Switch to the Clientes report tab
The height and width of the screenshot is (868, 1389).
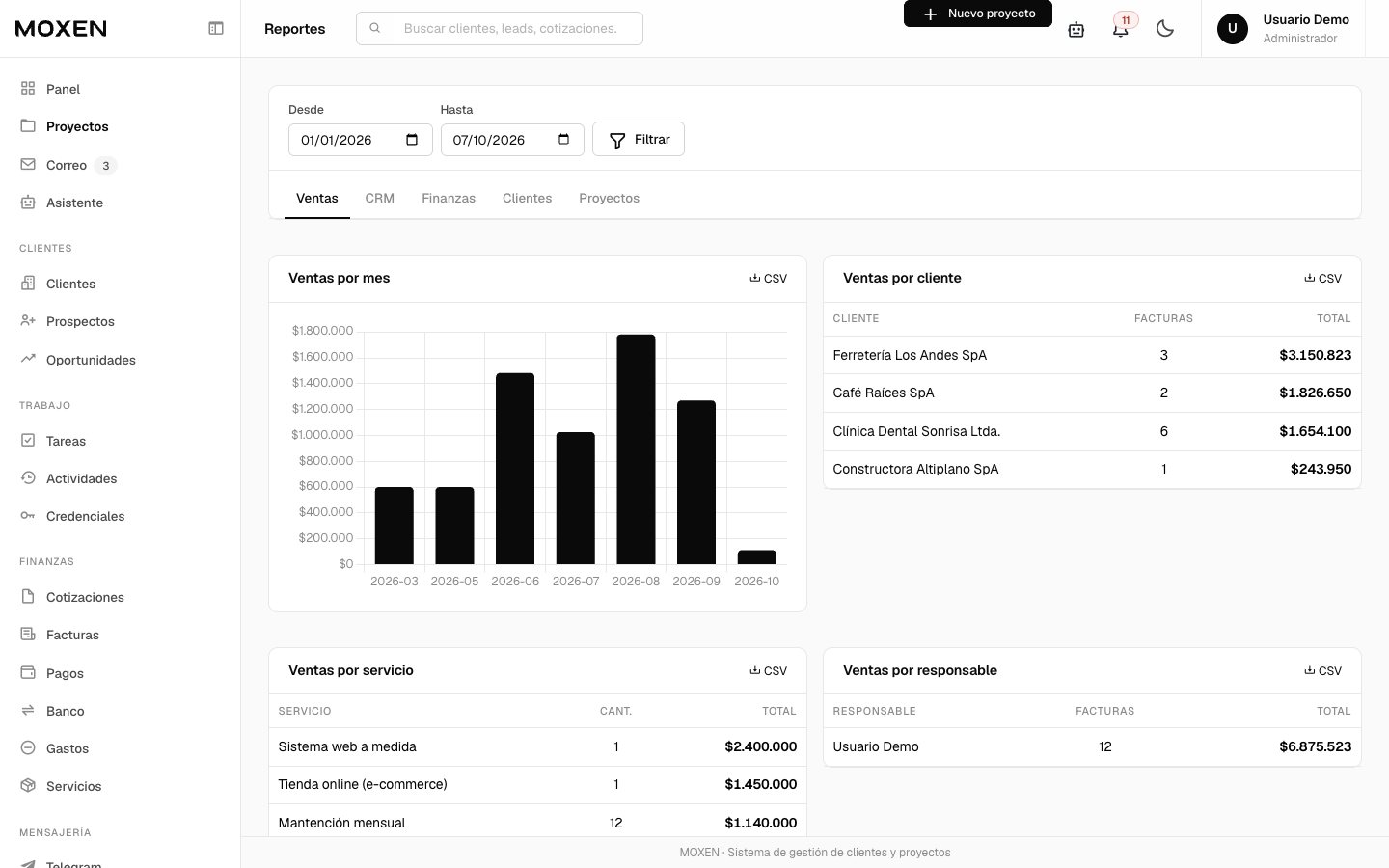(528, 198)
